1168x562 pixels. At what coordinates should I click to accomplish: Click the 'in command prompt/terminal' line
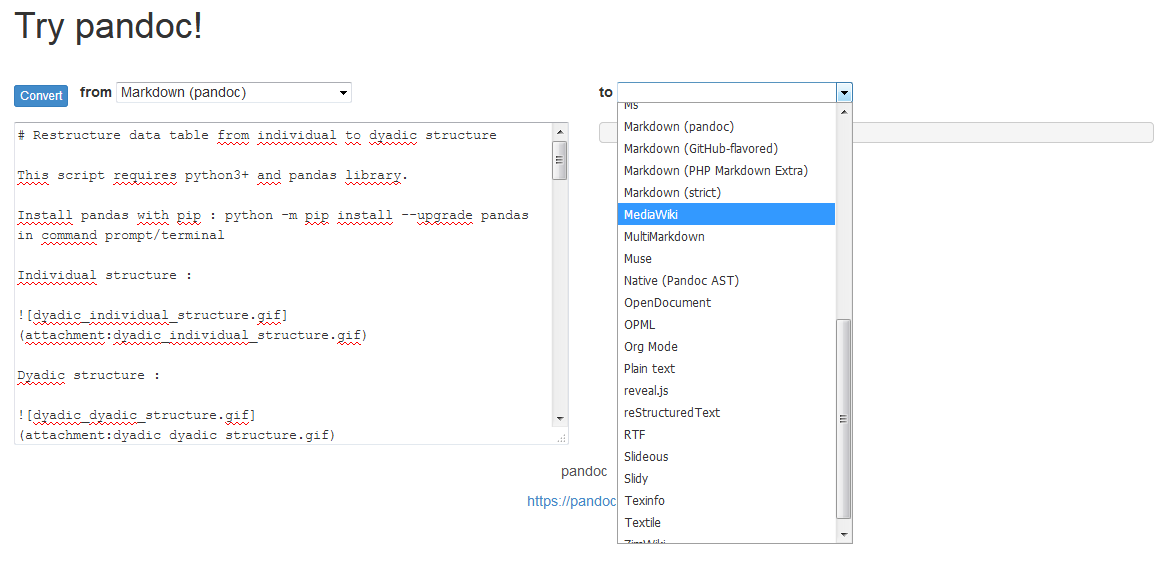tap(121, 236)
